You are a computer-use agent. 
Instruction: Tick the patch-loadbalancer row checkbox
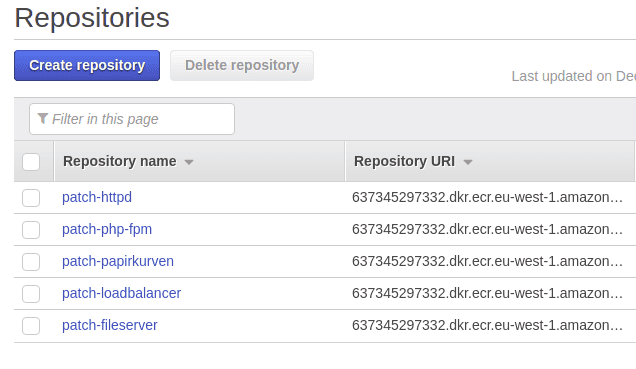coord(31,294)
